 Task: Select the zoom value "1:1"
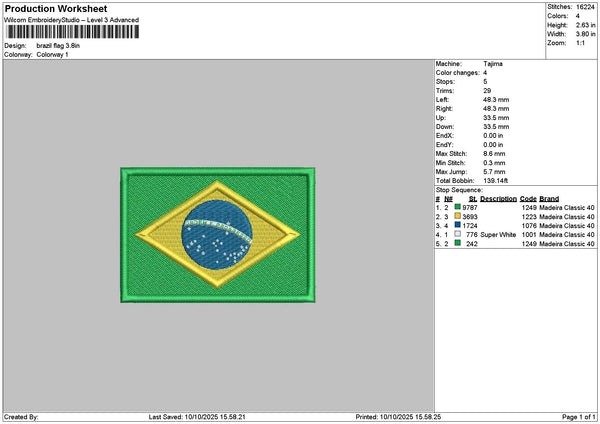[580, 43]
